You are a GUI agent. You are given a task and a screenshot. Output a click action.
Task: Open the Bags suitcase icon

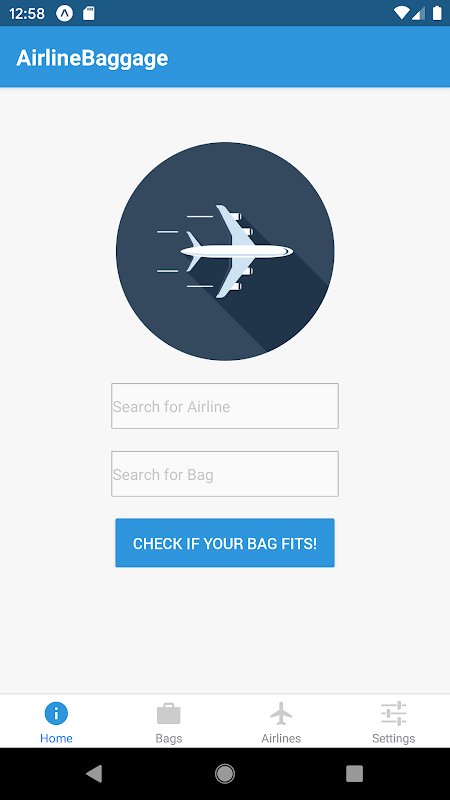point(168,713)
